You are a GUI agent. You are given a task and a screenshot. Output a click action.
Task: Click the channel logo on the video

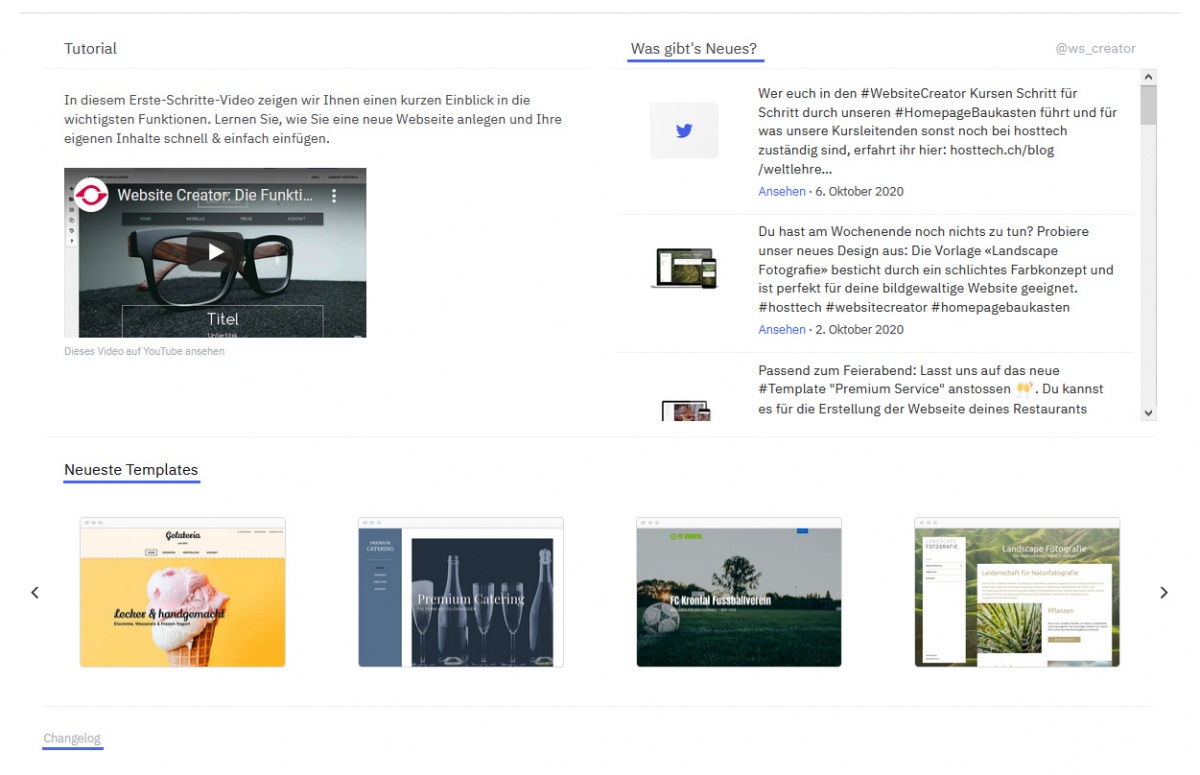click(92, 195)
